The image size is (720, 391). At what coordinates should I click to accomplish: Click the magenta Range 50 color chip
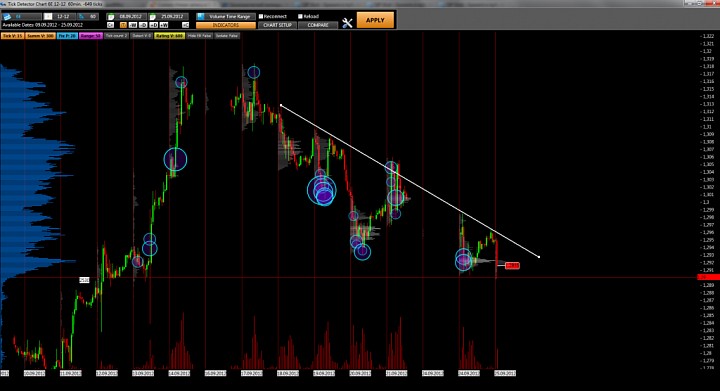point(90,36)
